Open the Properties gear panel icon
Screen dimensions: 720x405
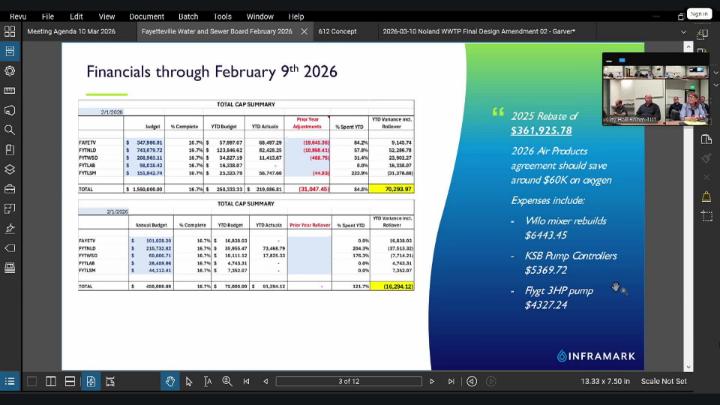click(10, 71)
